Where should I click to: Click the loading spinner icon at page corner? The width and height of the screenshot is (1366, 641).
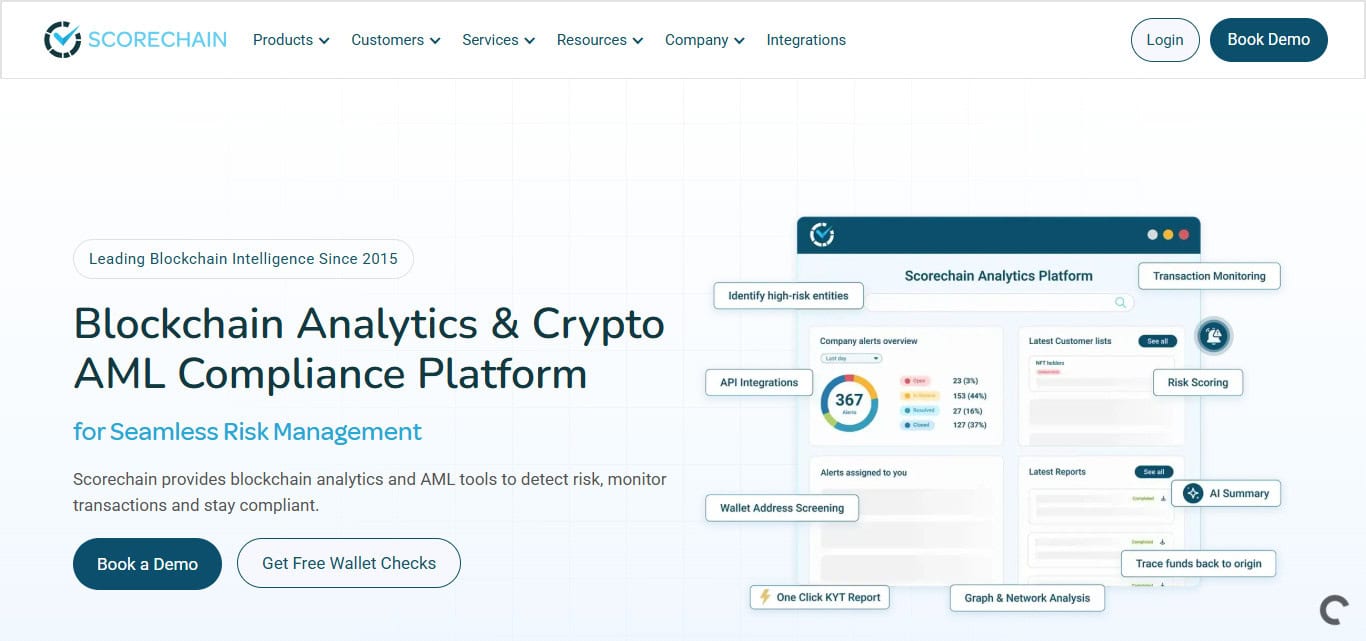pyautogui.click(x=1333, y=609)
